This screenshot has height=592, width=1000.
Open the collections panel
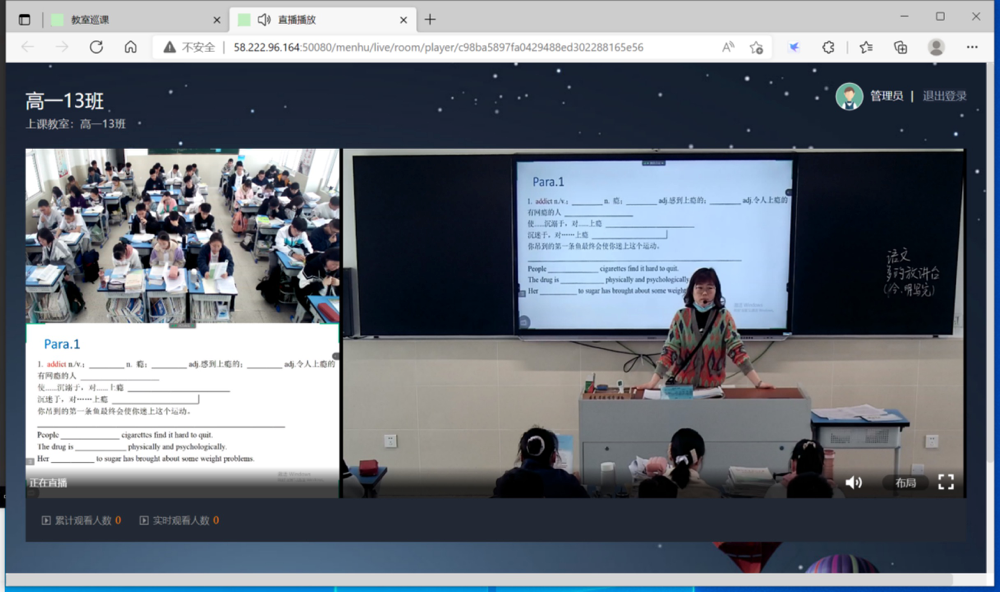pyautogui.click(x=900, y=47)
